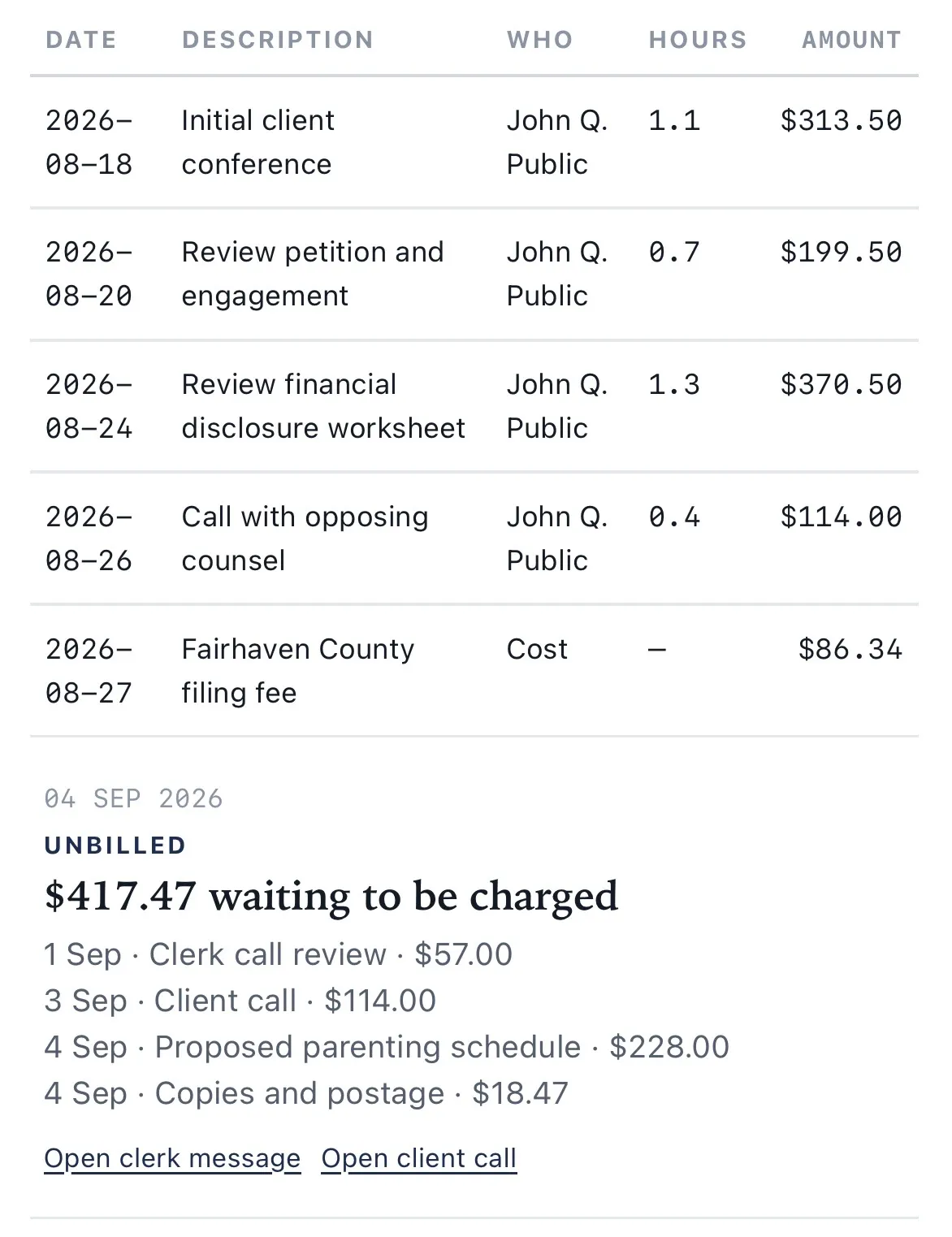Select the Proposed parenting schedule unbilled item

387,1047
